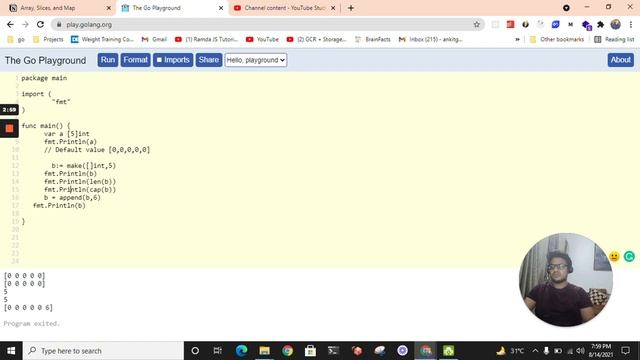Screen dimensions: 640x360
Task: Click the comment // Default value [0,0,0,0,0]
Action: click(97, 150)
